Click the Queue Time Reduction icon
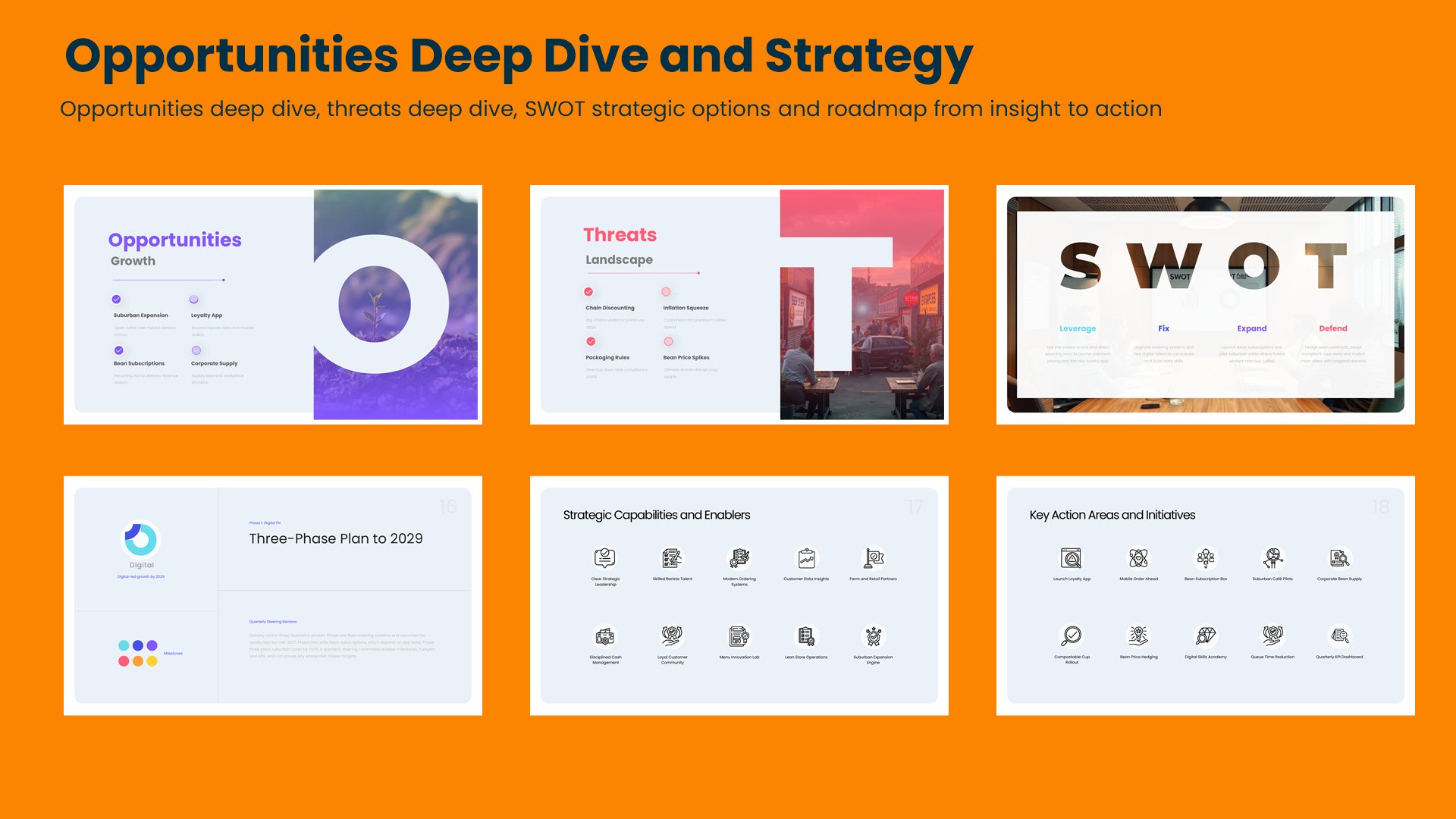This screenshot has width=1456, height=819. click(x=1272, y=635)
